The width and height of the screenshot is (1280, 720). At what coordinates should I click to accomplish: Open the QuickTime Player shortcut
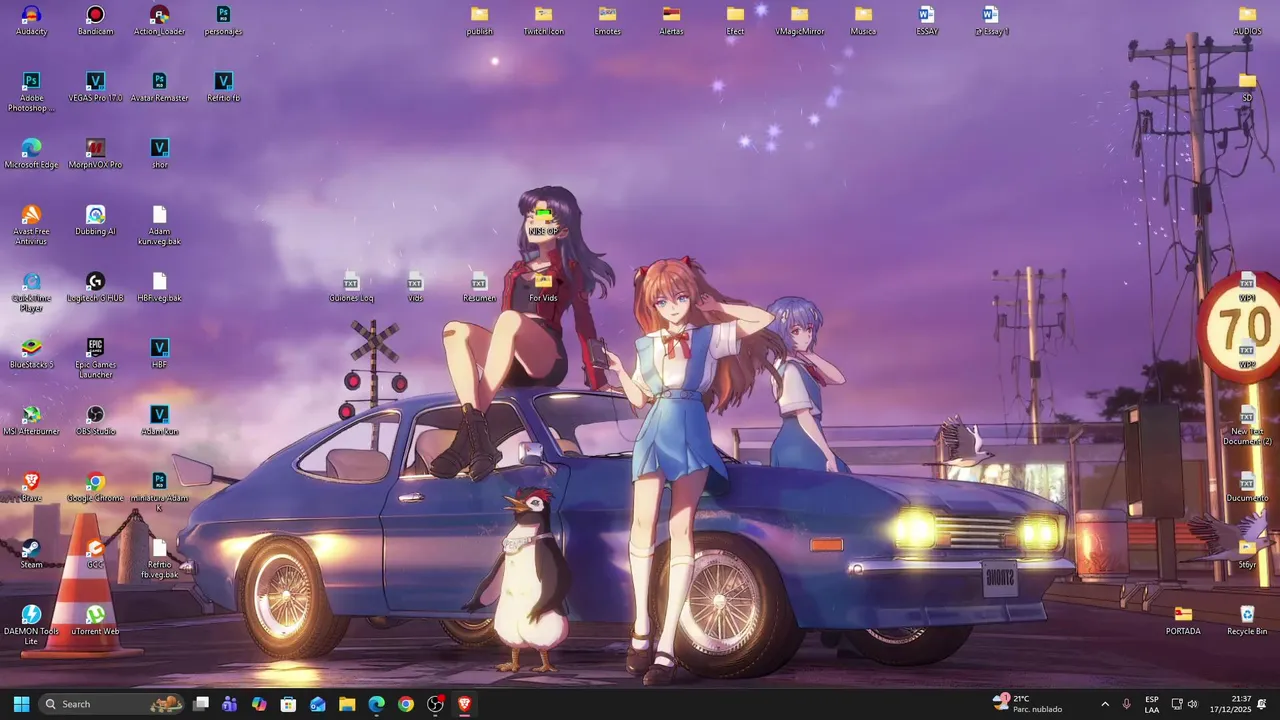31,292
